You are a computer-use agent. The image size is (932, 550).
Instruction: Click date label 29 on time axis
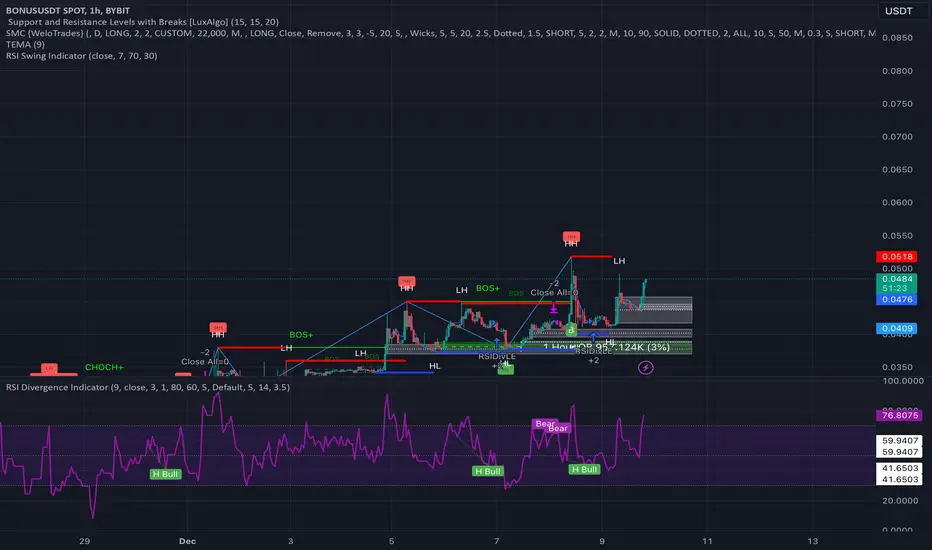coord(84,541)
